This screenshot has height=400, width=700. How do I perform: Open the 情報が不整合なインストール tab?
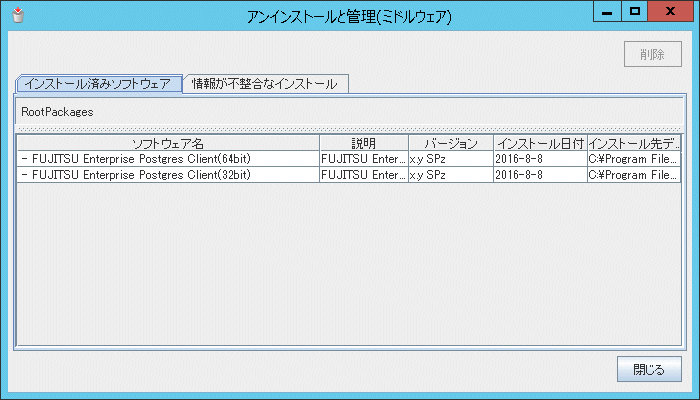coord(265,84)
